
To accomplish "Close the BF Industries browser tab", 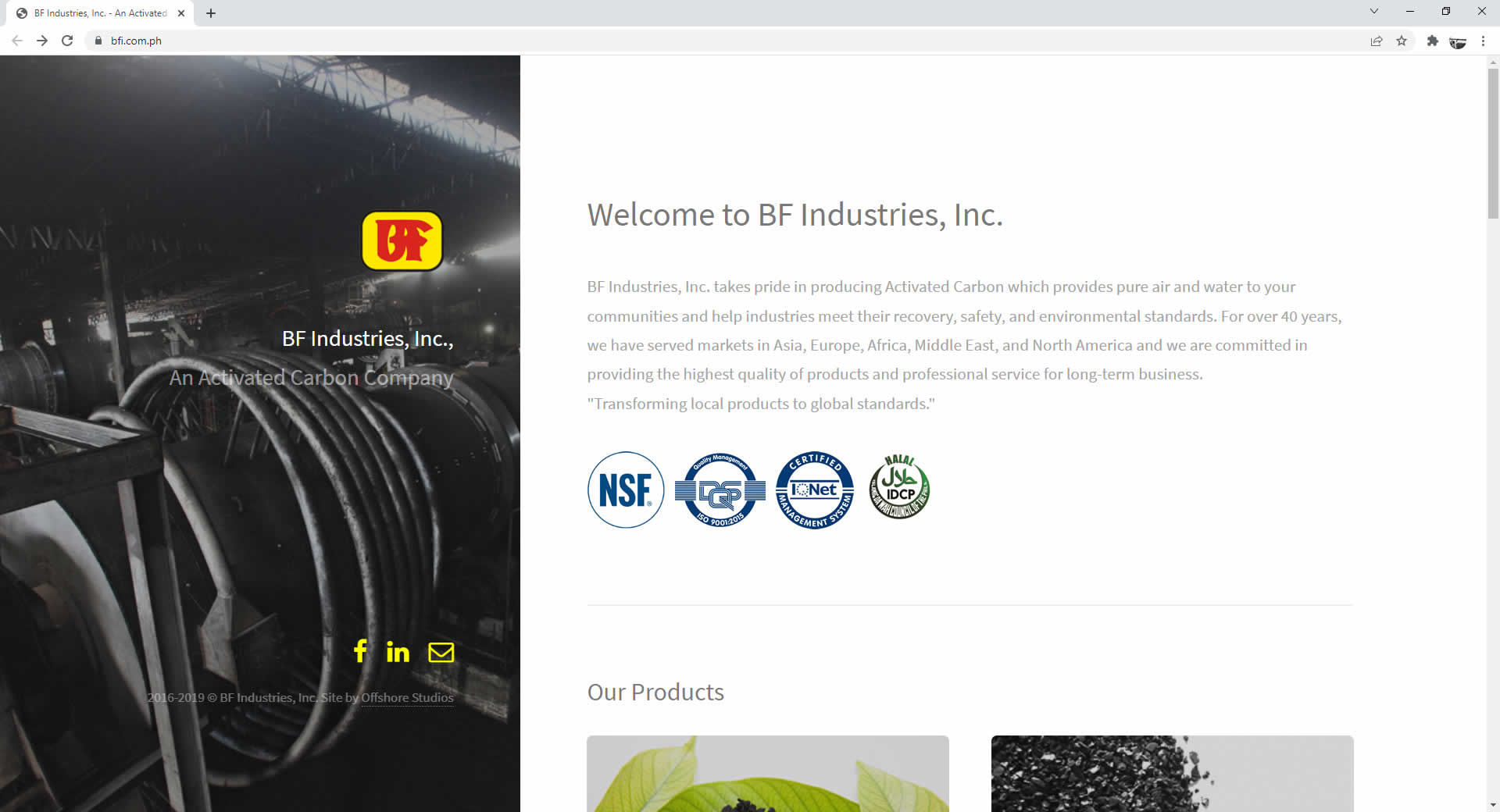I will [181, 13].
